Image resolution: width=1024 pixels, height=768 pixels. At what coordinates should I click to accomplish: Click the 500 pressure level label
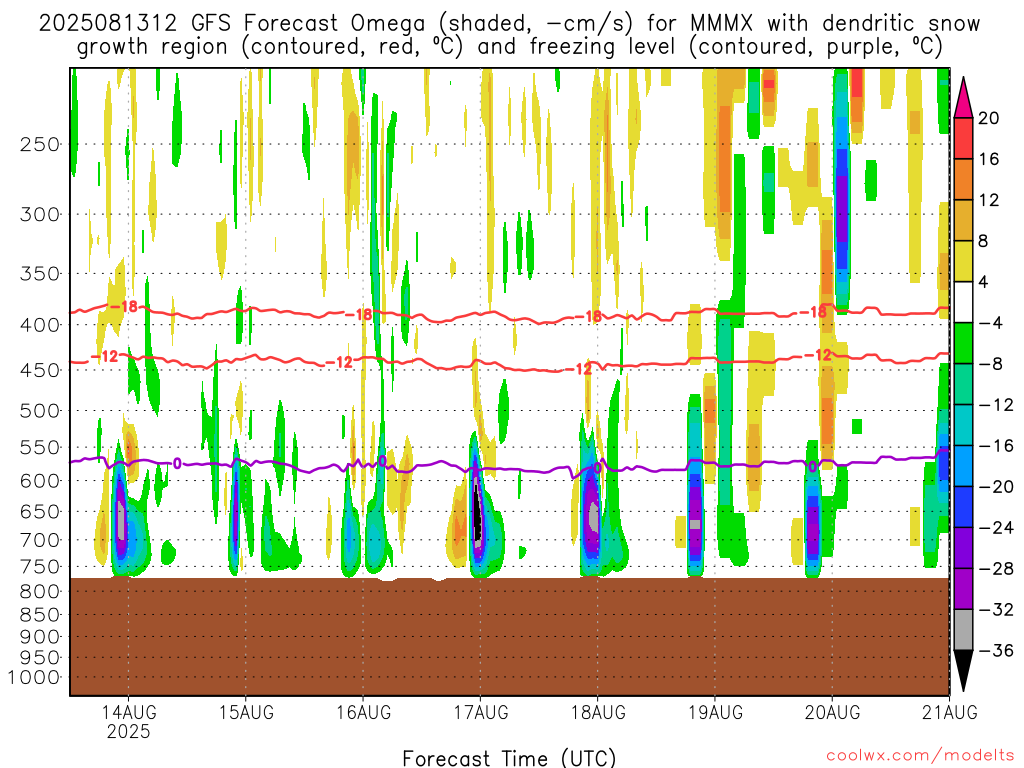coord(40,411)
